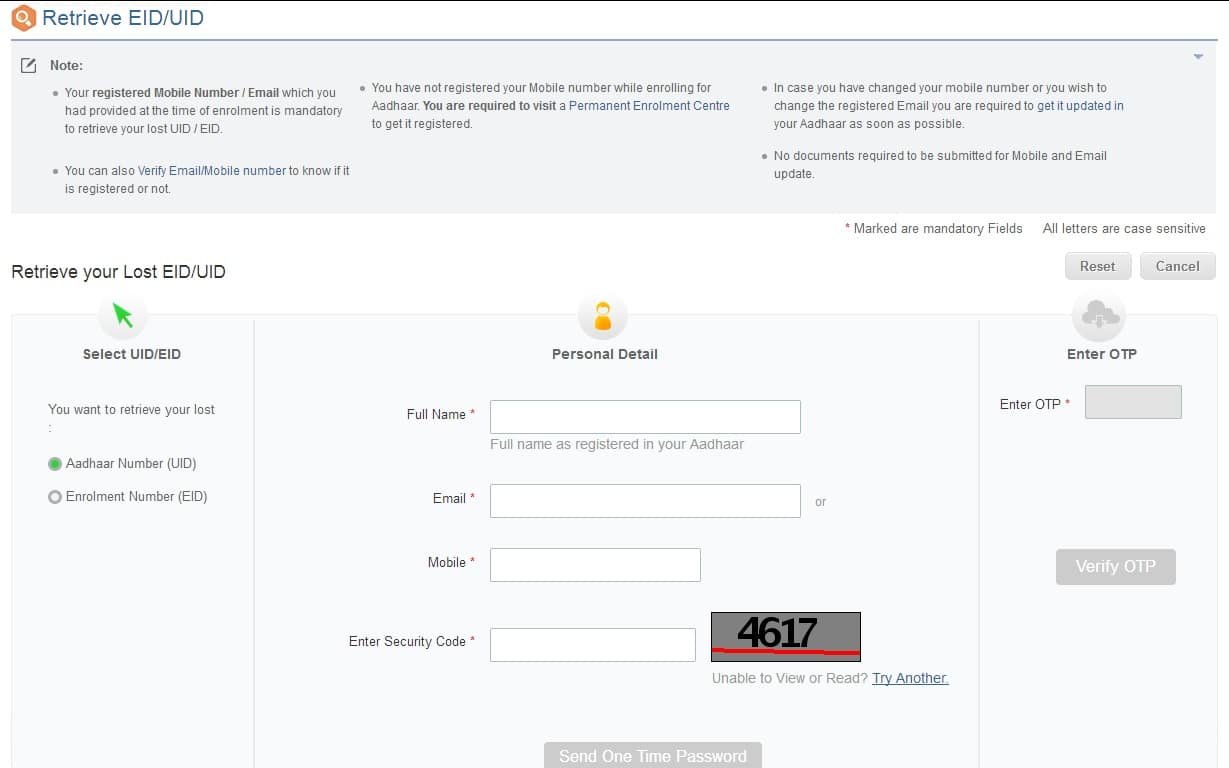This screenshot has width=1229, height=768.
Task: Open the Try Another captcha link
Action: tap(909, 678)
